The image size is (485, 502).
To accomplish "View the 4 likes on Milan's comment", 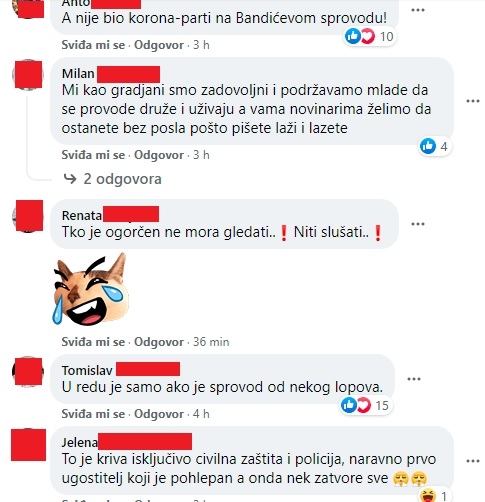I will coord(435,146).
